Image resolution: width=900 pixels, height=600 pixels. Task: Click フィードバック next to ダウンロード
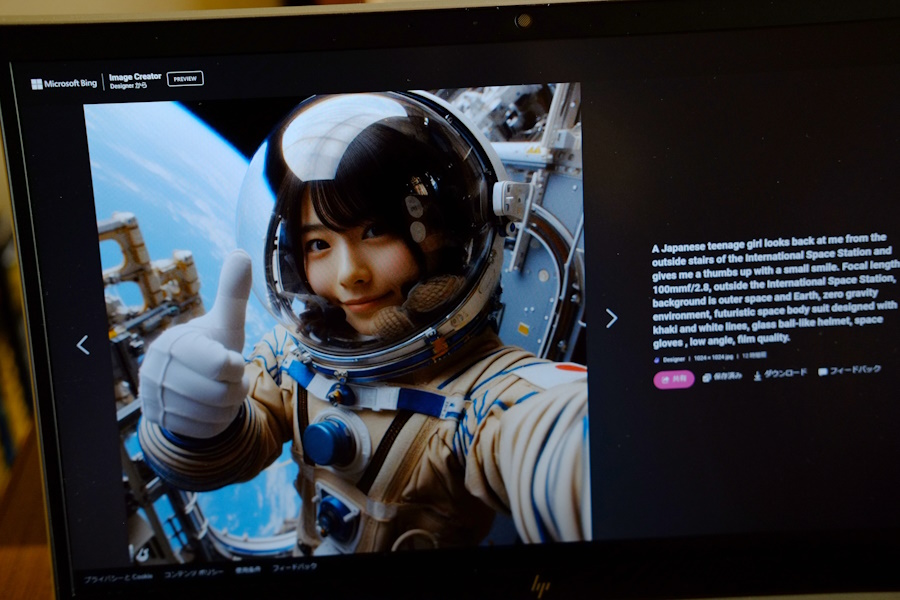pyautogui.click(x=849, y=370)
